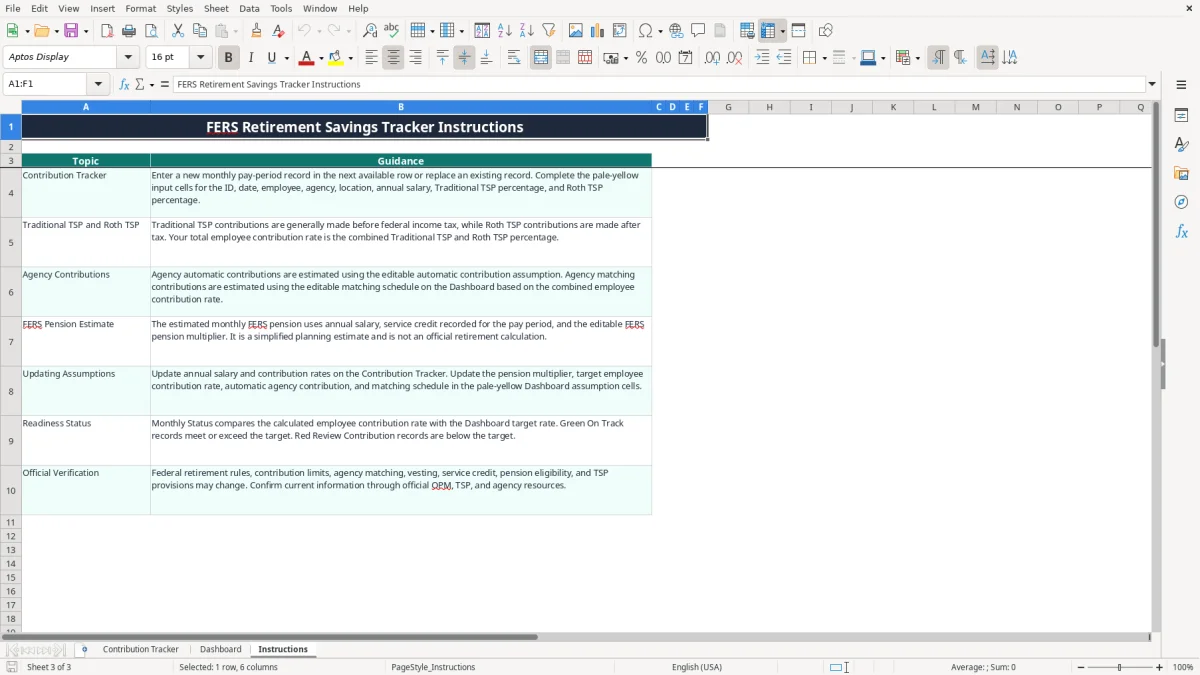Viewport: 1200px width, 675px height.
Task: Switch to Contribution Tracker sheet tab
Action: click(141, 650)
